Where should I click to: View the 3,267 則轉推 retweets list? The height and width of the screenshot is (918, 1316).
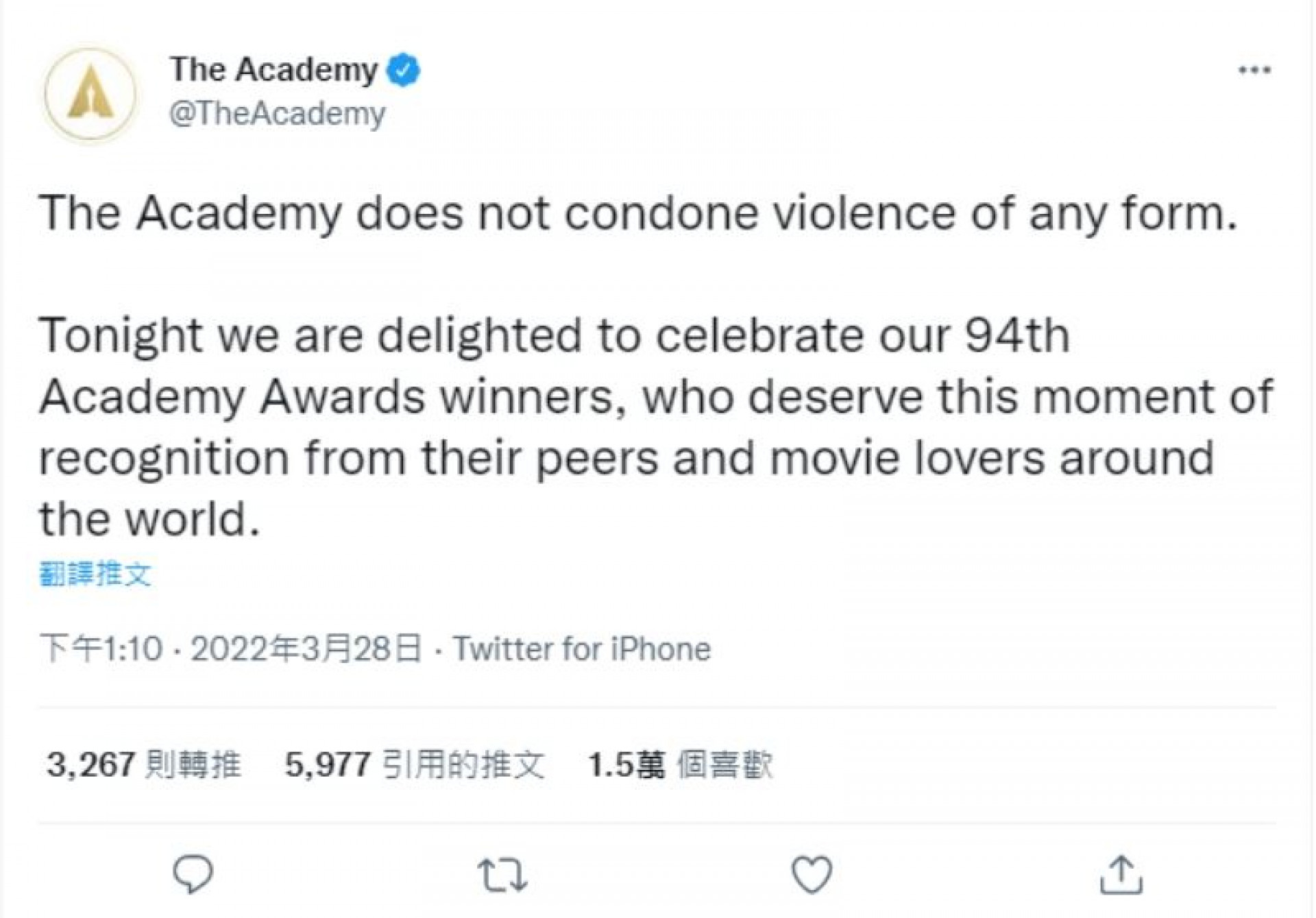pyautogui.click(x=144, y=764)
